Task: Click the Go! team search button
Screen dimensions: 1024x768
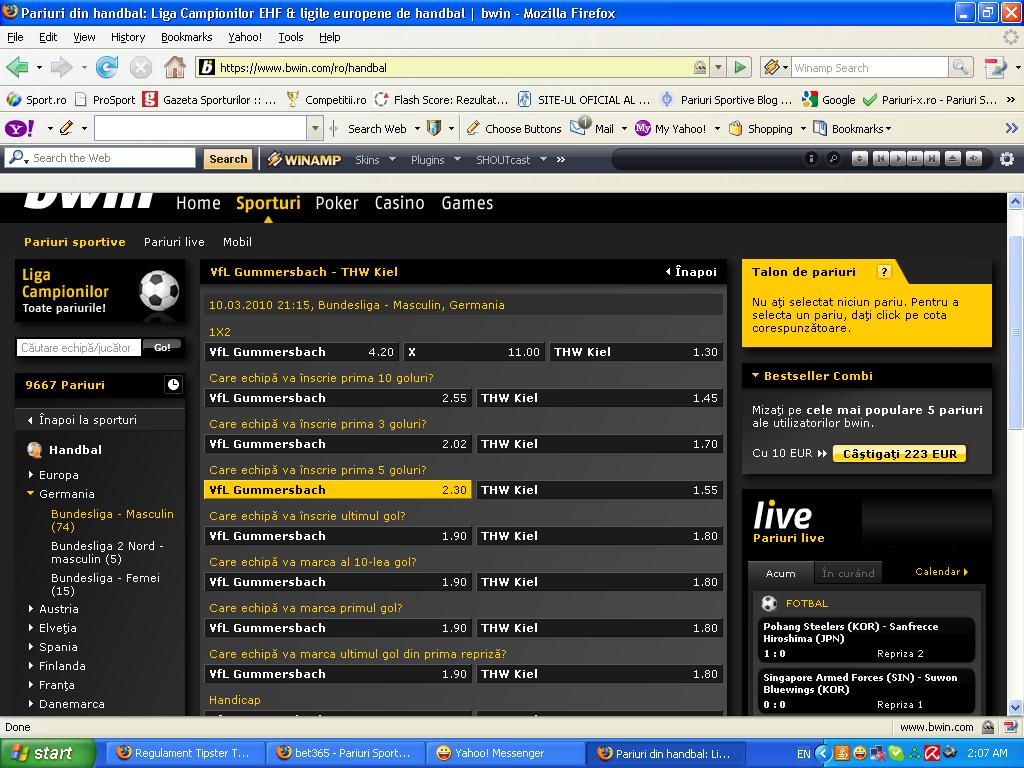Action: (x=162, y=347)
